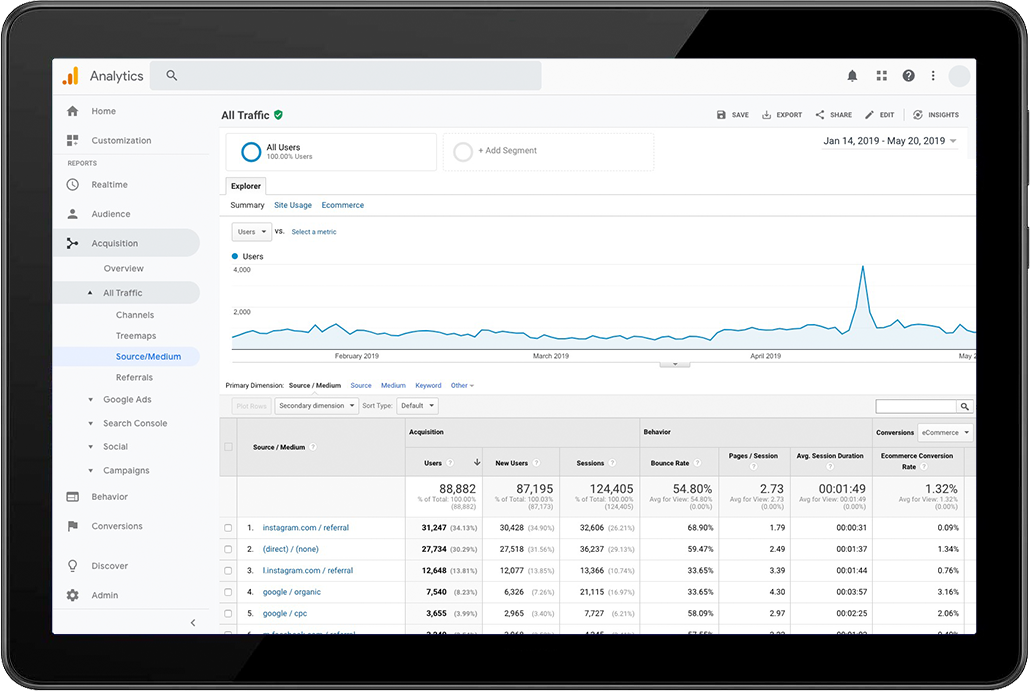Click the Share icon
The width and height of the screenshot is (1030, 691).
[820, 114]
